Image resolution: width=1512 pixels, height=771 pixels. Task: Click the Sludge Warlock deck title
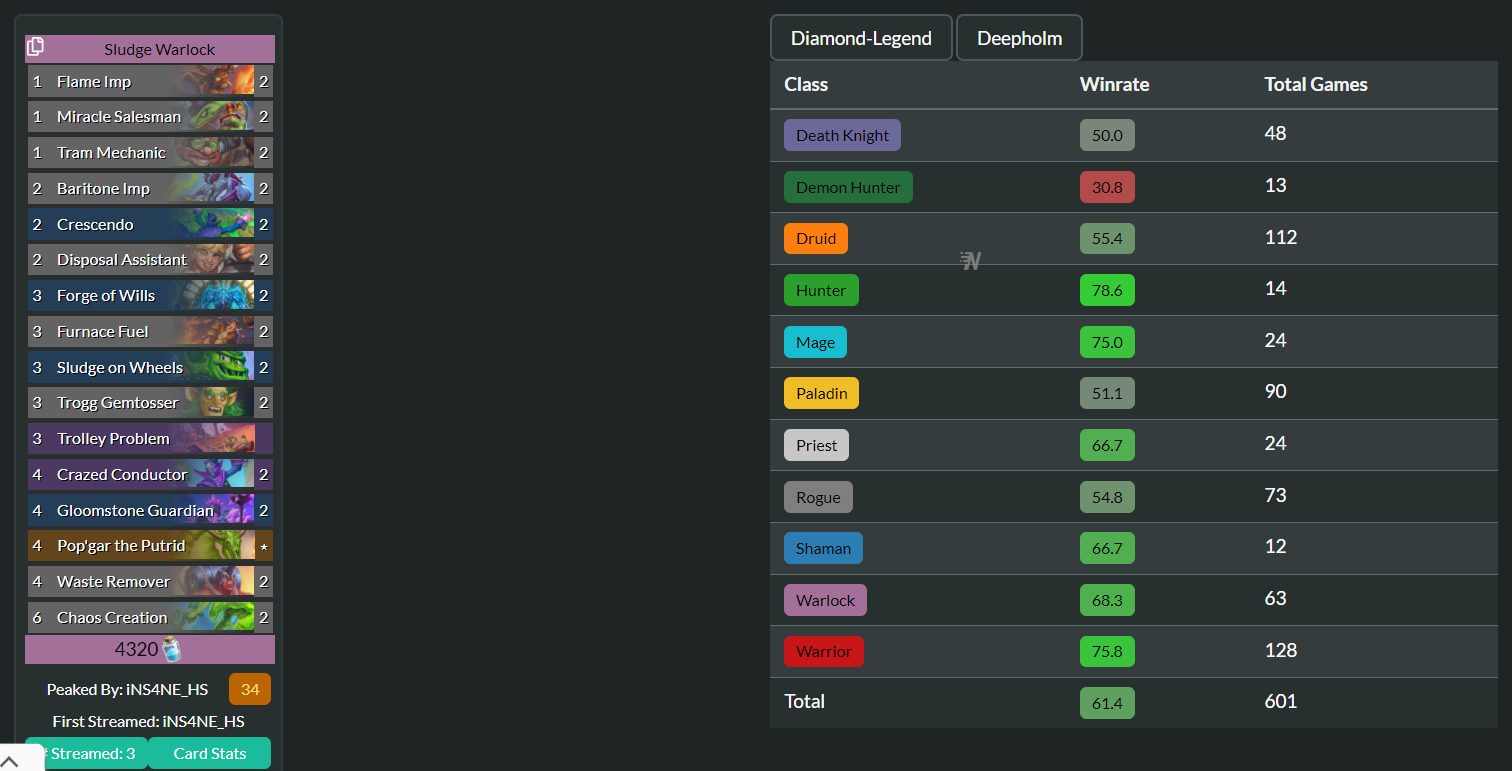pos(159,49)
